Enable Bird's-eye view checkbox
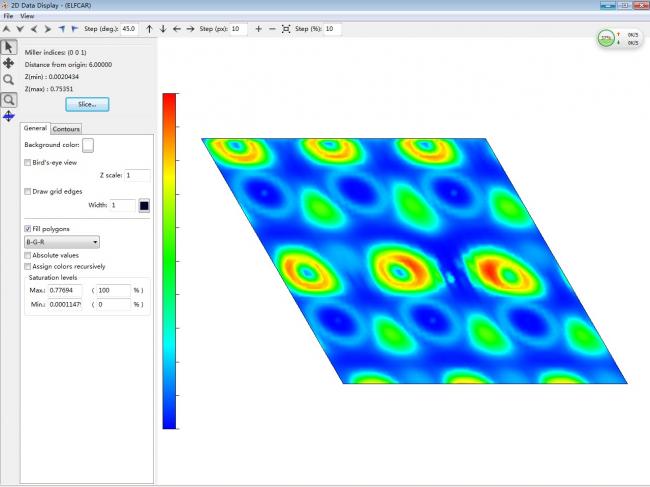The height and width of the screenshot is (487, 650). pos(28,162)
